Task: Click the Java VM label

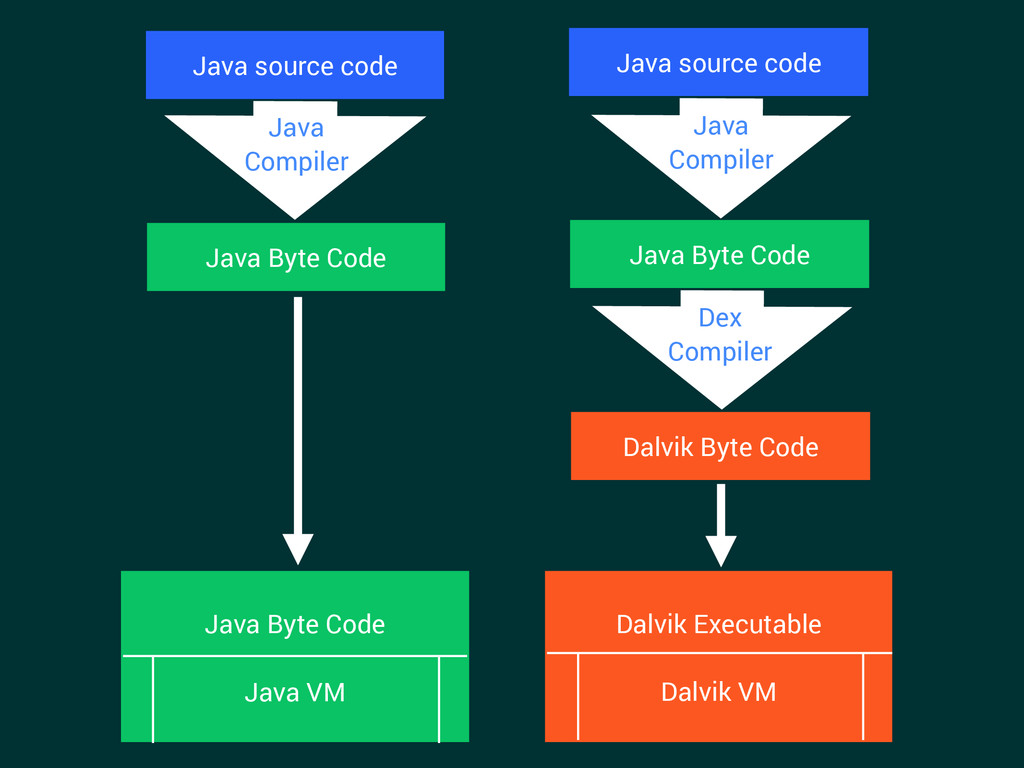Action: [x=295, y=692]
